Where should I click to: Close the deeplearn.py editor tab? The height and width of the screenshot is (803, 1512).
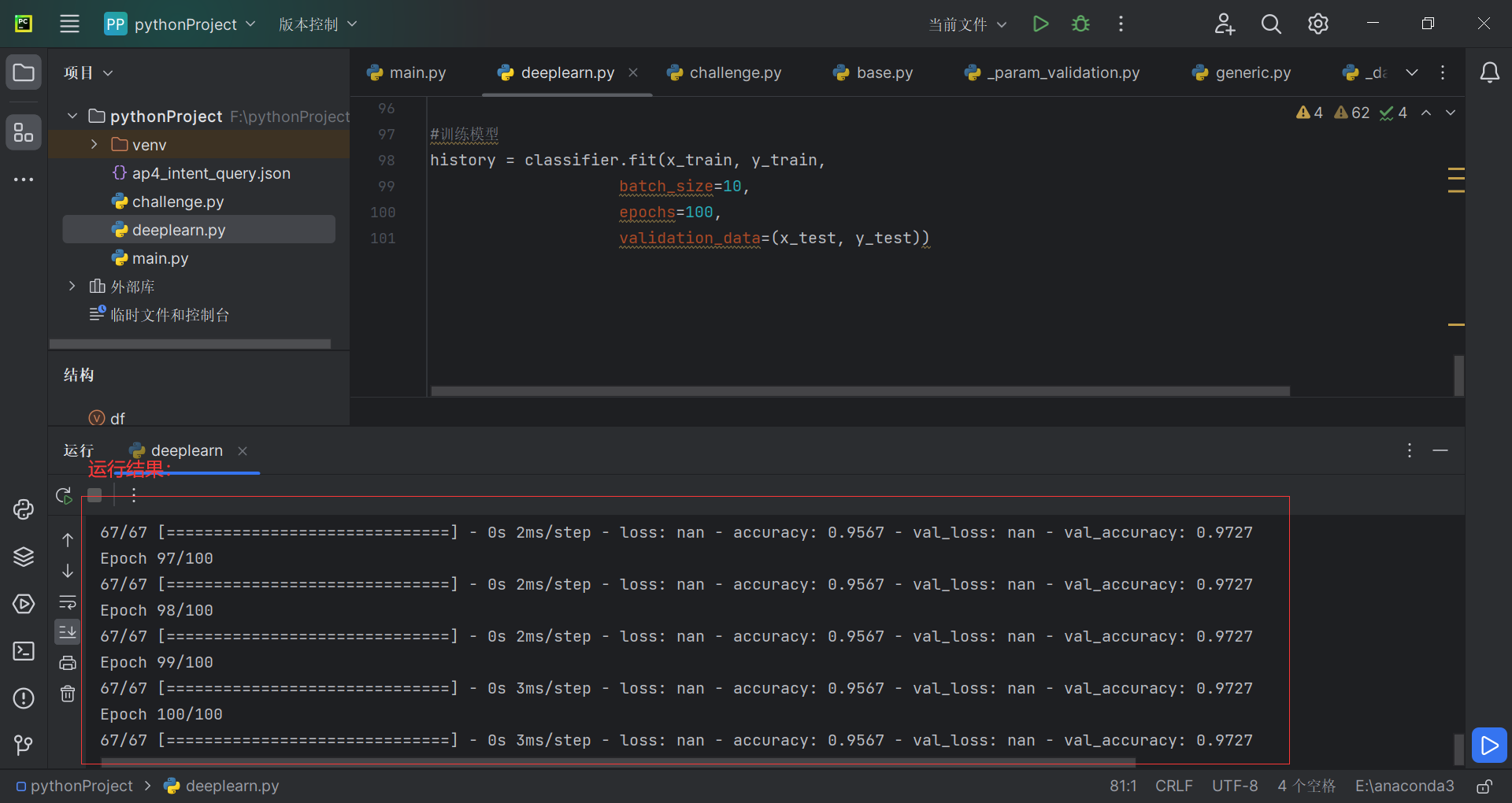633,72
